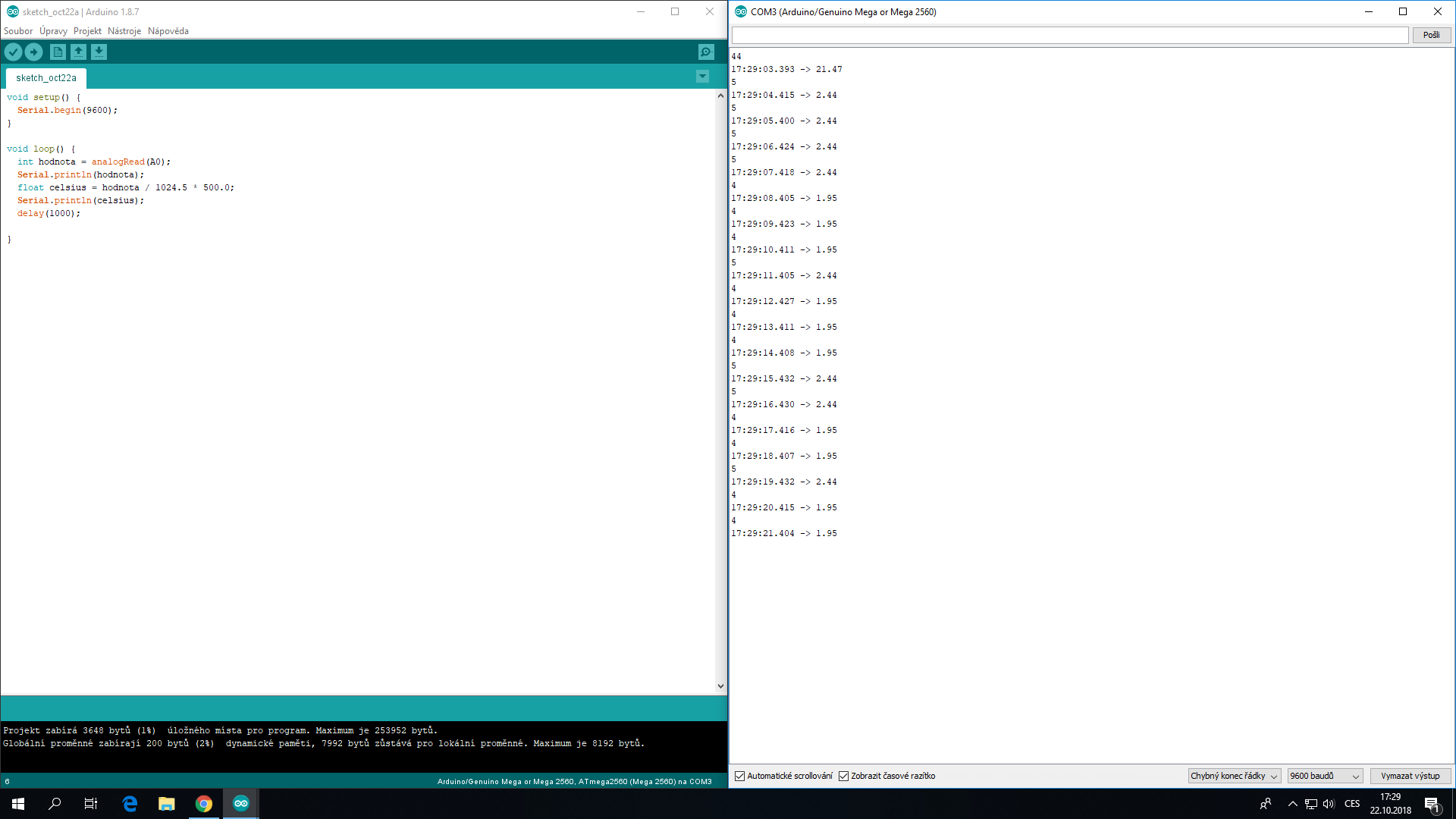Click the Open sketch up-arrow icon
1456x819 pixels.
coord(78,52)
